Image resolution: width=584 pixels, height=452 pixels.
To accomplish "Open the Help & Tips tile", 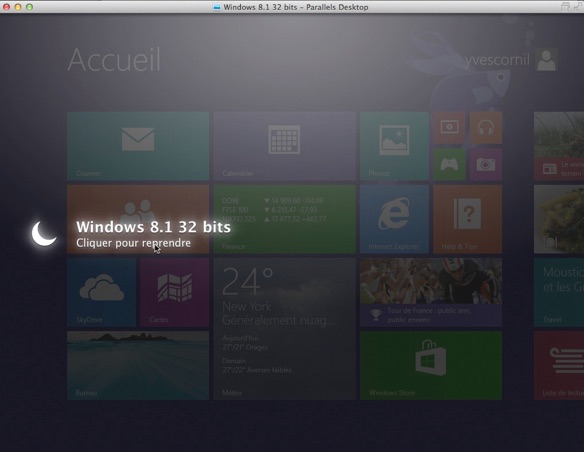I will 467,219.
